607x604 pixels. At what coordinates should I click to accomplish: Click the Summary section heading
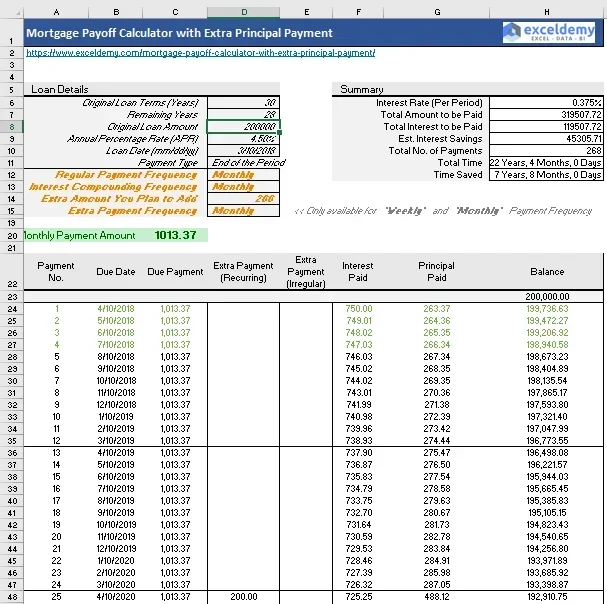pyautogui.click(x=362, y=89)
